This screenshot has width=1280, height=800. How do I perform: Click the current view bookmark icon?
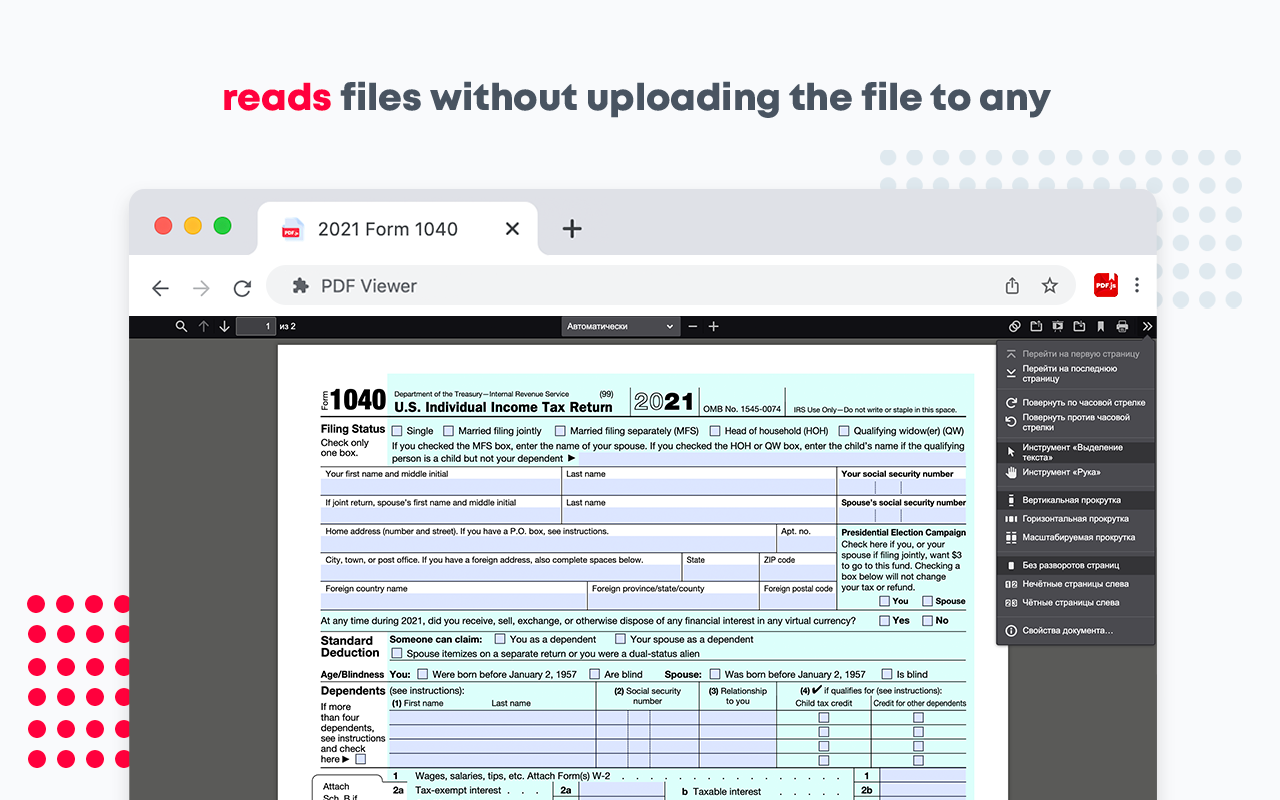coord(1101,326)
